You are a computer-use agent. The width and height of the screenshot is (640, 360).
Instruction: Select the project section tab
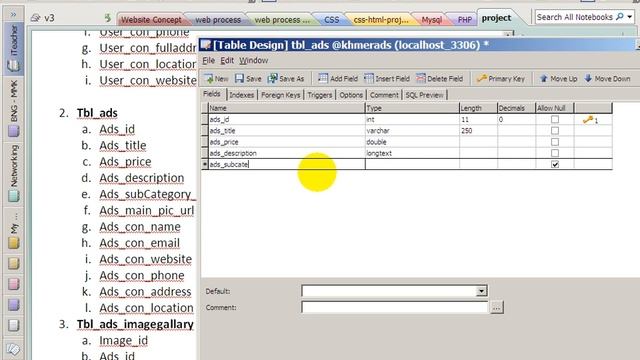click(496, 18)
